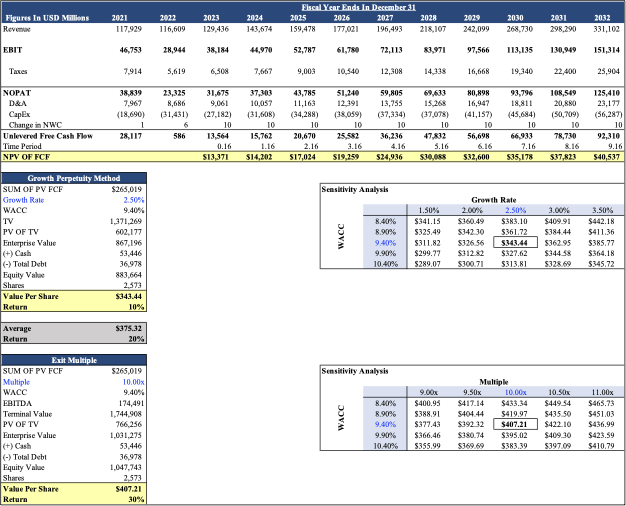This screenshot has height=506, width=626.
Task: Select the boxed $407.21 in multiple sensitivity table
Action: coord(515,424)
